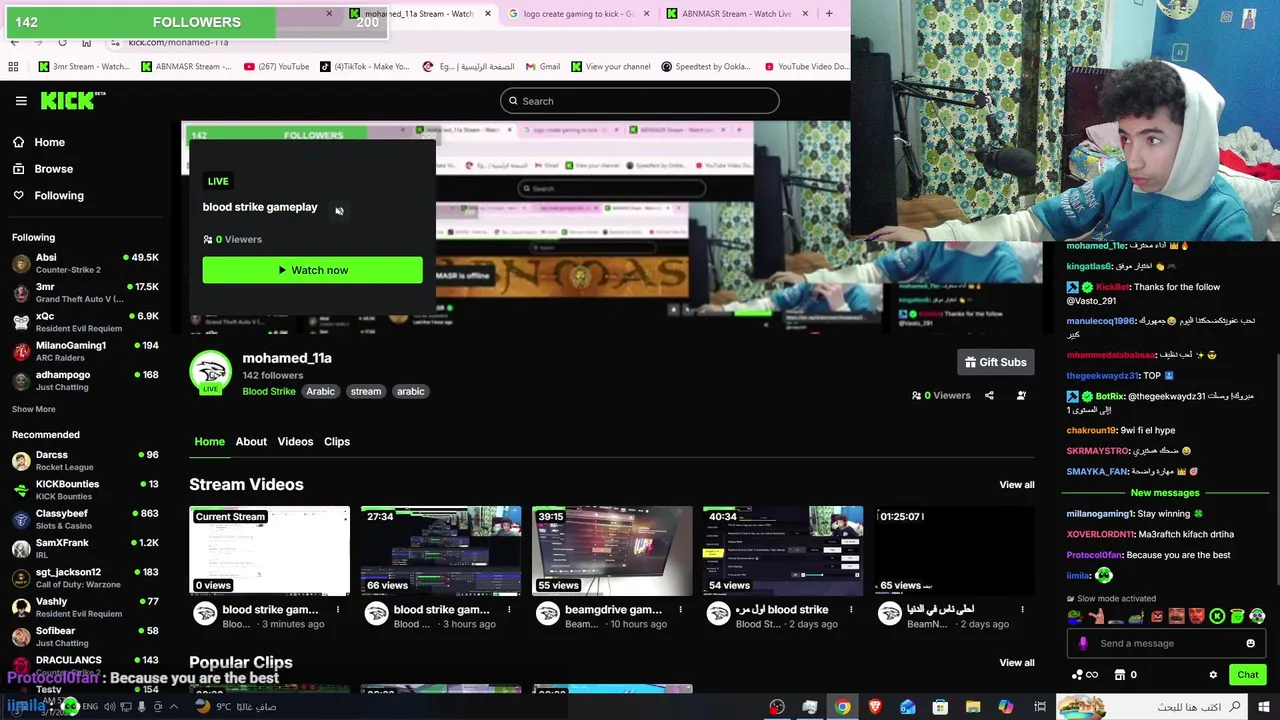Open mohamed_11a profile avatar

pos(210,373)
